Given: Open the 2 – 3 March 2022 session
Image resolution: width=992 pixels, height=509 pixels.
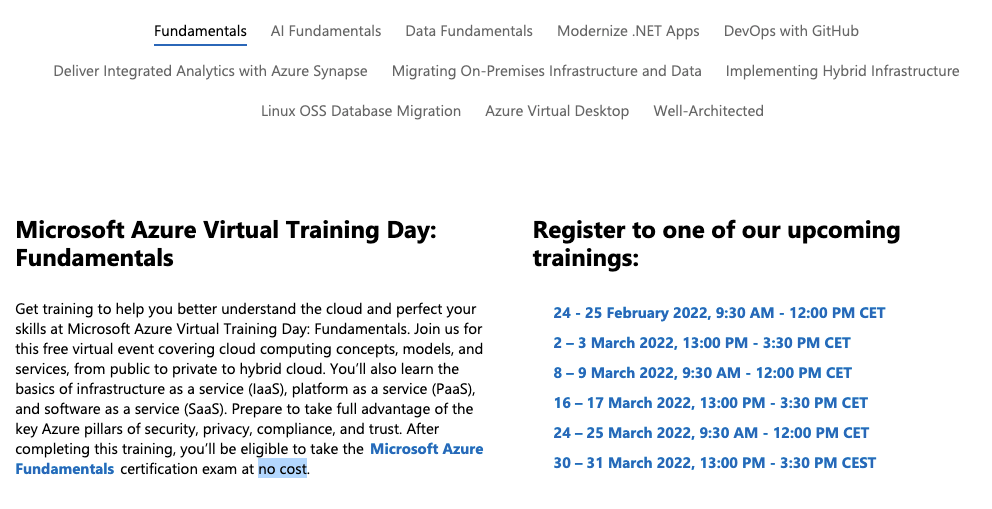Looking at the screenshot, I should [701, 343].
